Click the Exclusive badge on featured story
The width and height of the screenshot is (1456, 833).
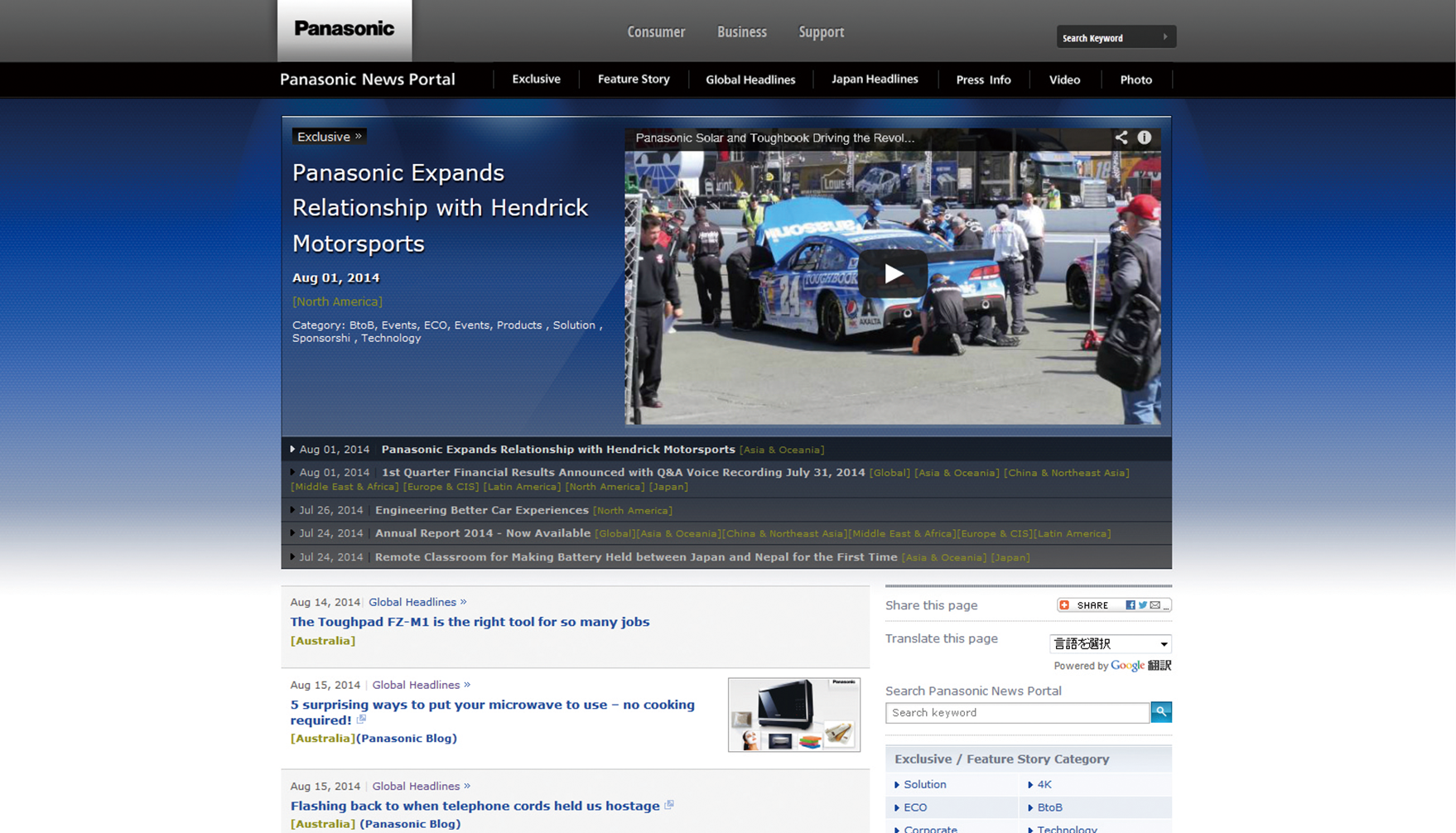(330, 137)
